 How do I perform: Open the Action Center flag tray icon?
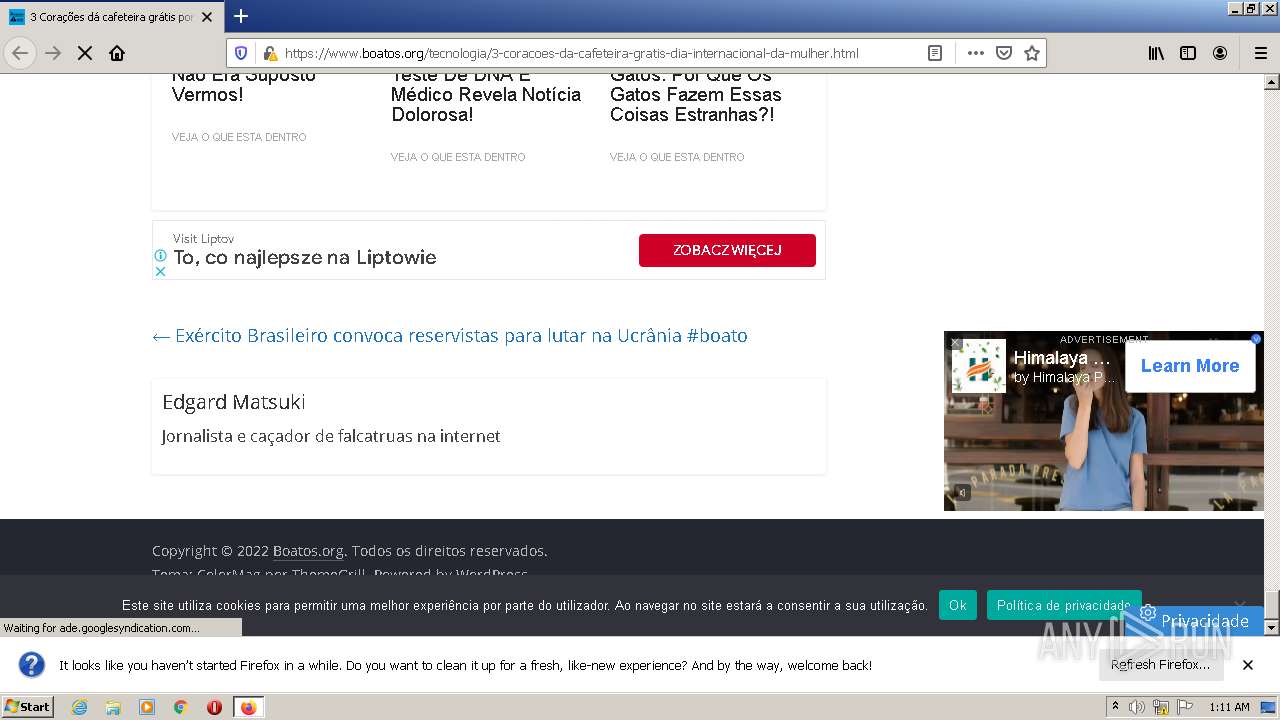(x=1185, y=707)
